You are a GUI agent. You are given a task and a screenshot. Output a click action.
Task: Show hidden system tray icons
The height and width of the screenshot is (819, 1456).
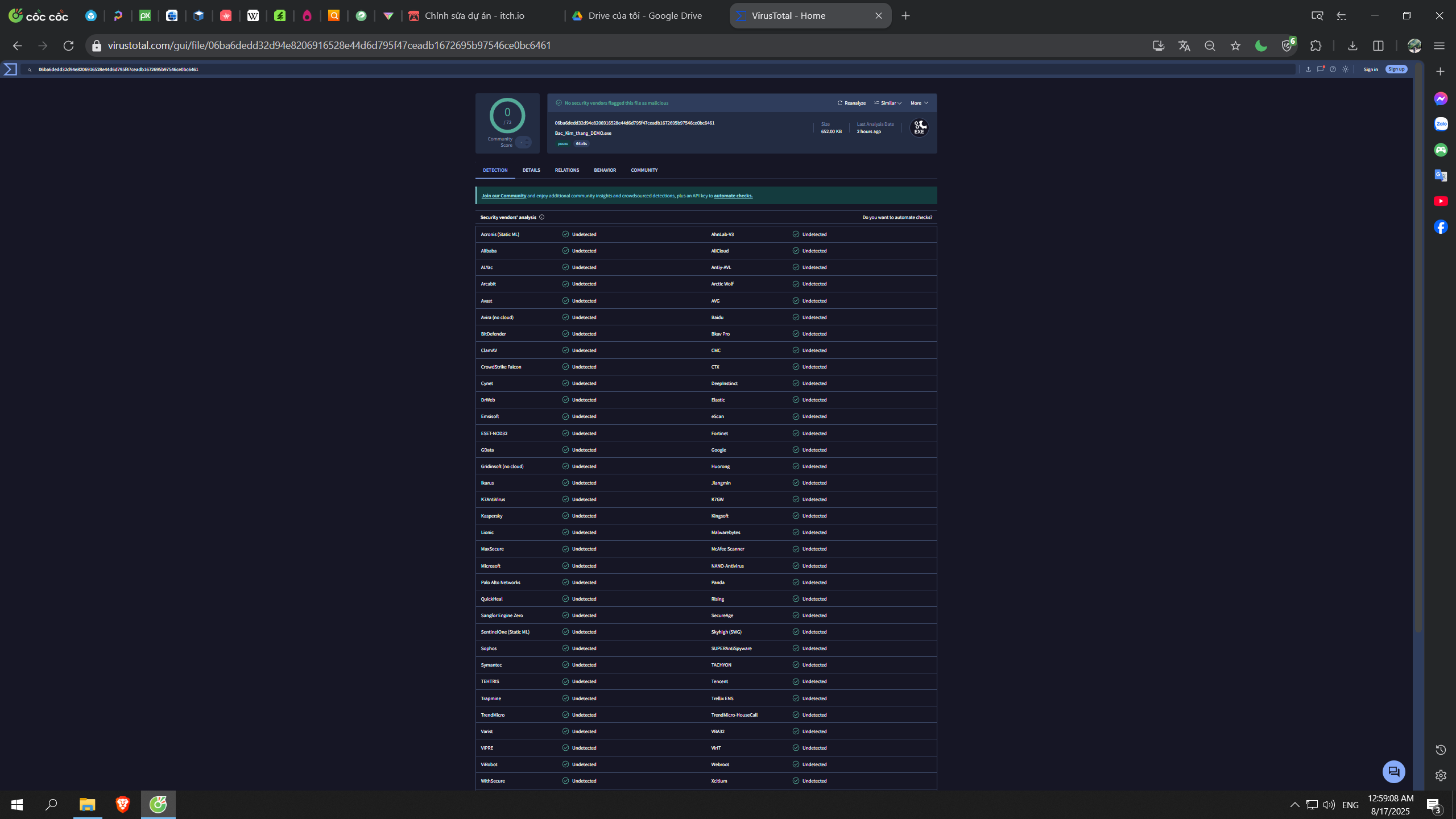(x=1295, y=805)
